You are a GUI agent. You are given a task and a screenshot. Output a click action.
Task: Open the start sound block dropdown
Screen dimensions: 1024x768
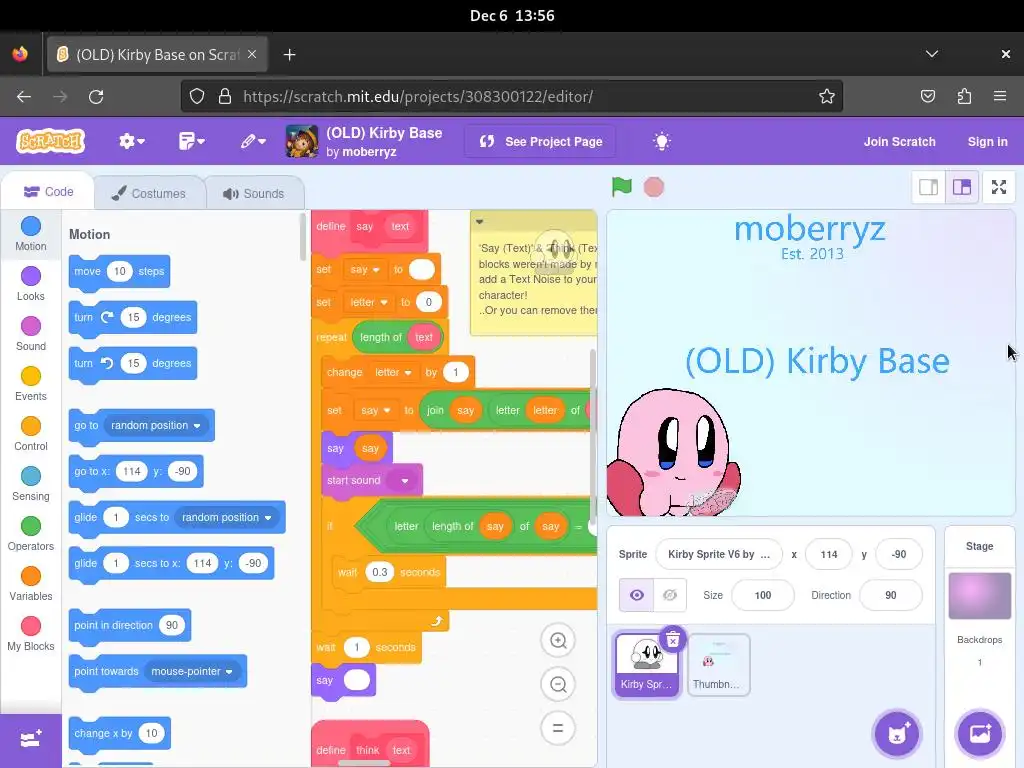point(404,481)
